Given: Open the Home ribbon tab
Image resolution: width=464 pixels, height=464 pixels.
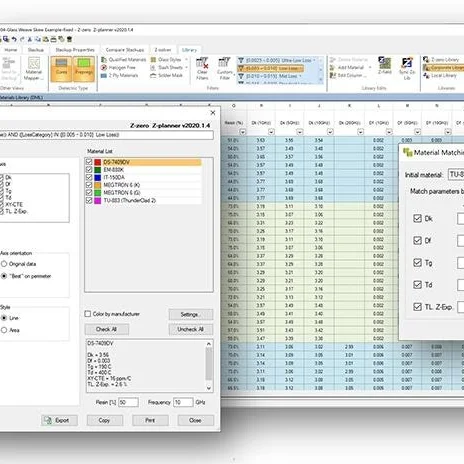Looking at the screenshot, I should 11,50.
